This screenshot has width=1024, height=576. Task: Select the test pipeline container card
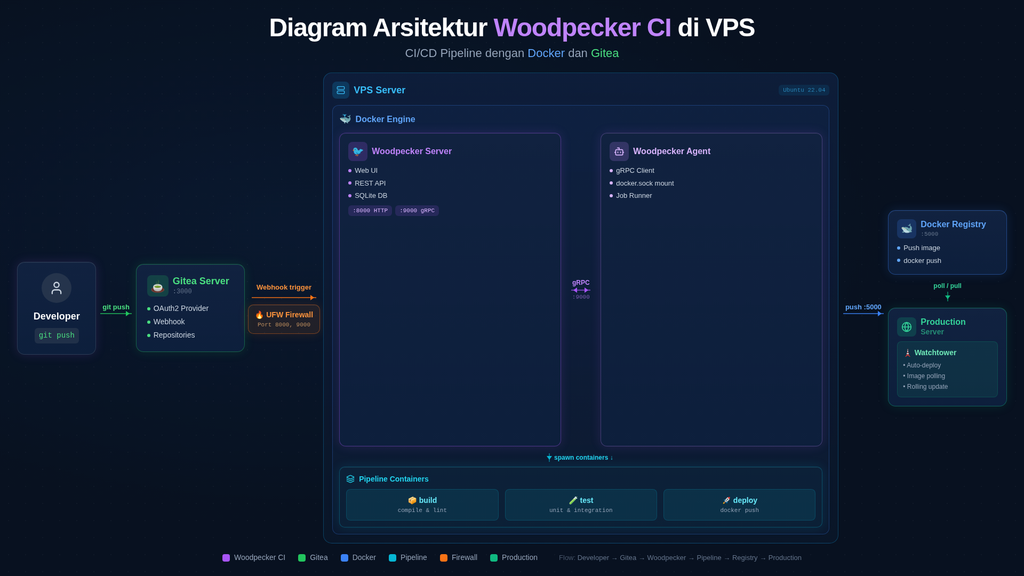(581, 505)
